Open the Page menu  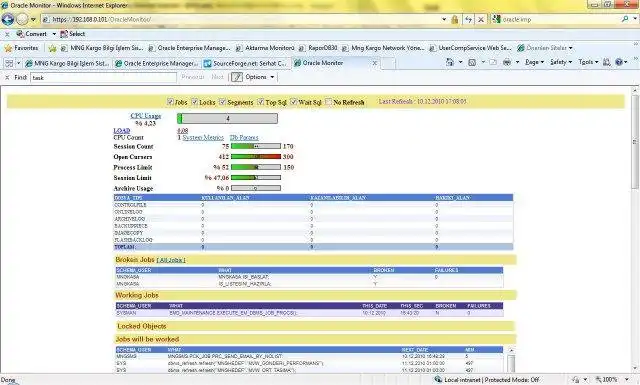pyautogui.click(x=534, y=62)
